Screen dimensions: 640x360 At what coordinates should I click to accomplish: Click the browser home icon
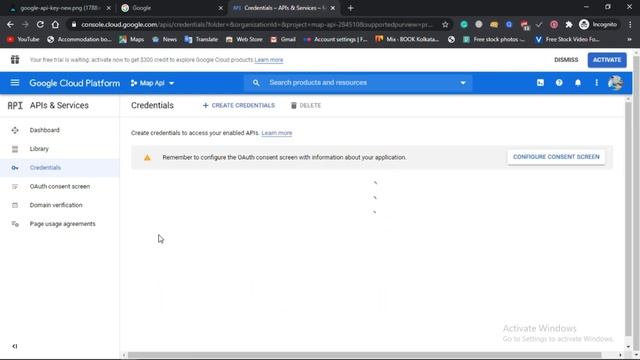tap(55, 24)
